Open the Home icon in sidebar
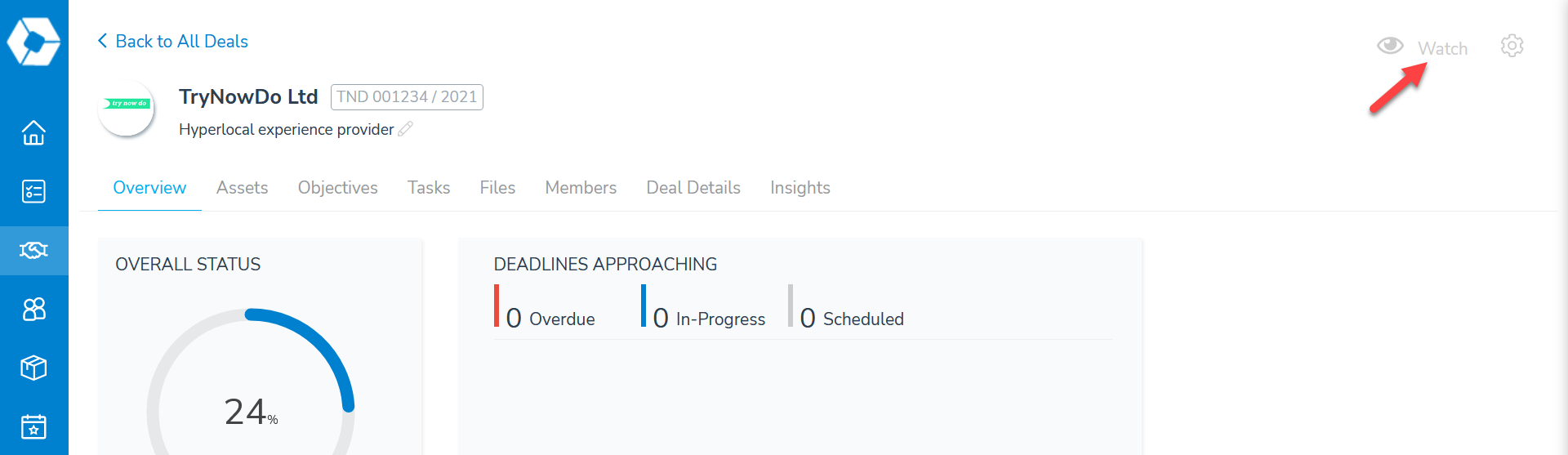The width and height of the screenshot is (1568, 455). [33, 132]
